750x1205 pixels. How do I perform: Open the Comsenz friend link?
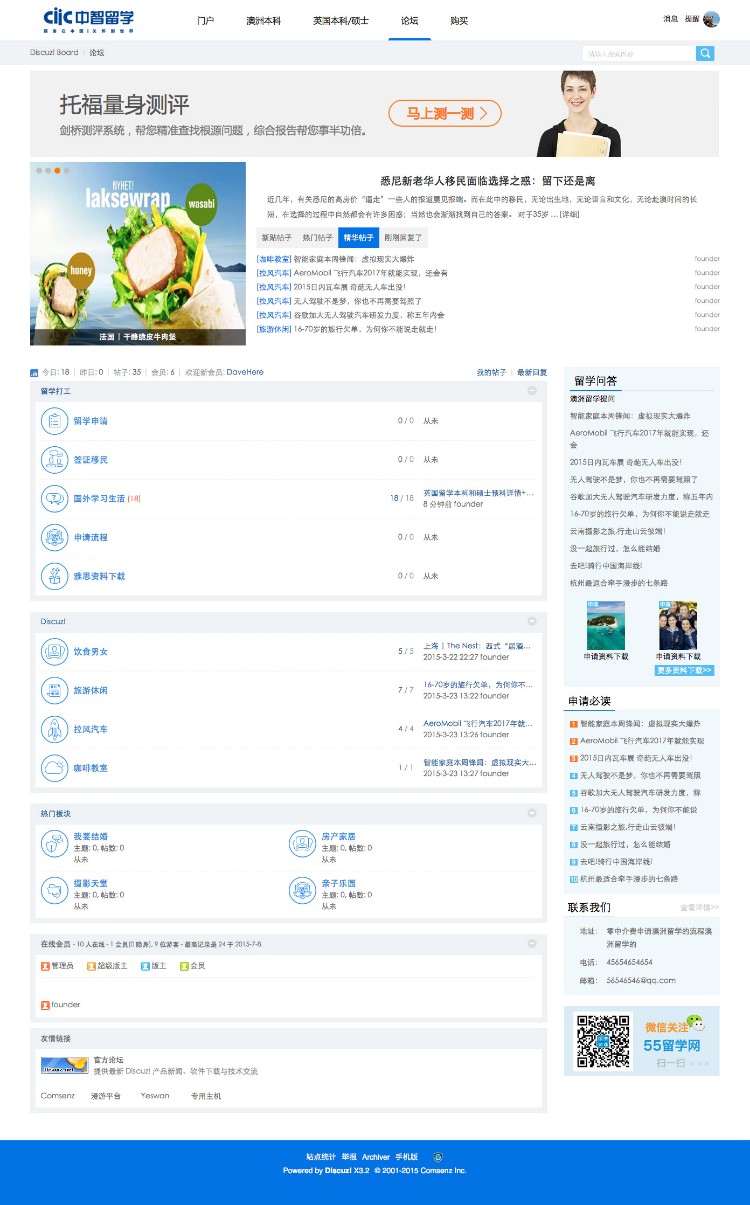click(x=58, y=1096)
